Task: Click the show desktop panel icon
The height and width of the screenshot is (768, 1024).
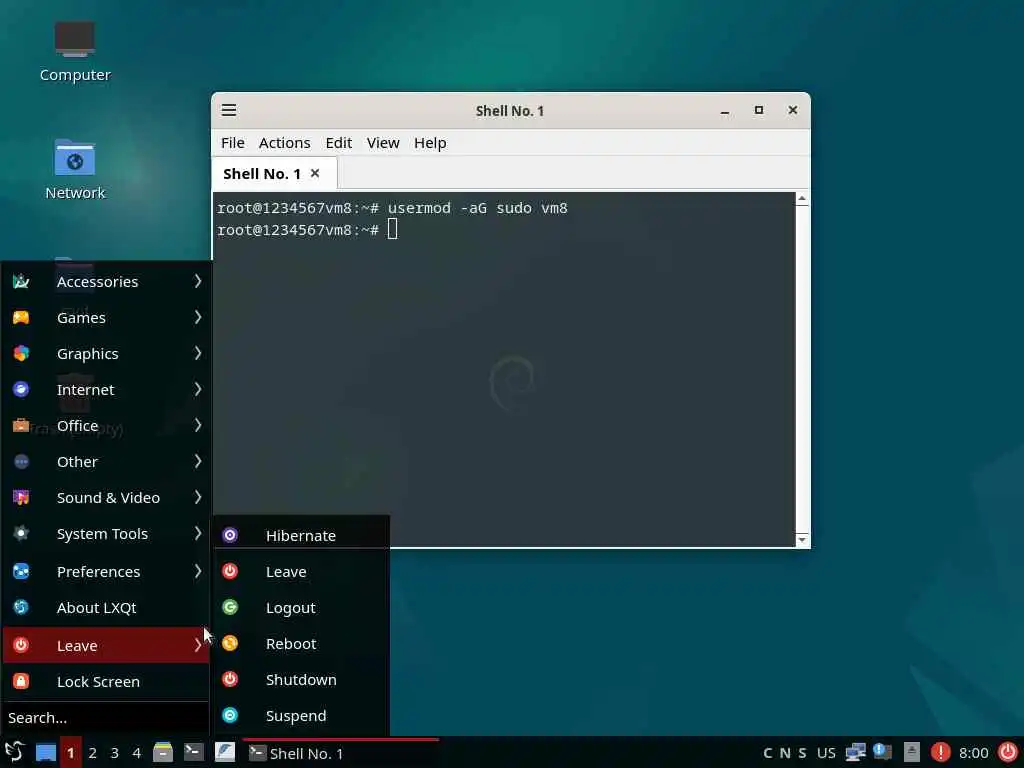Action: tap(46, 752)
